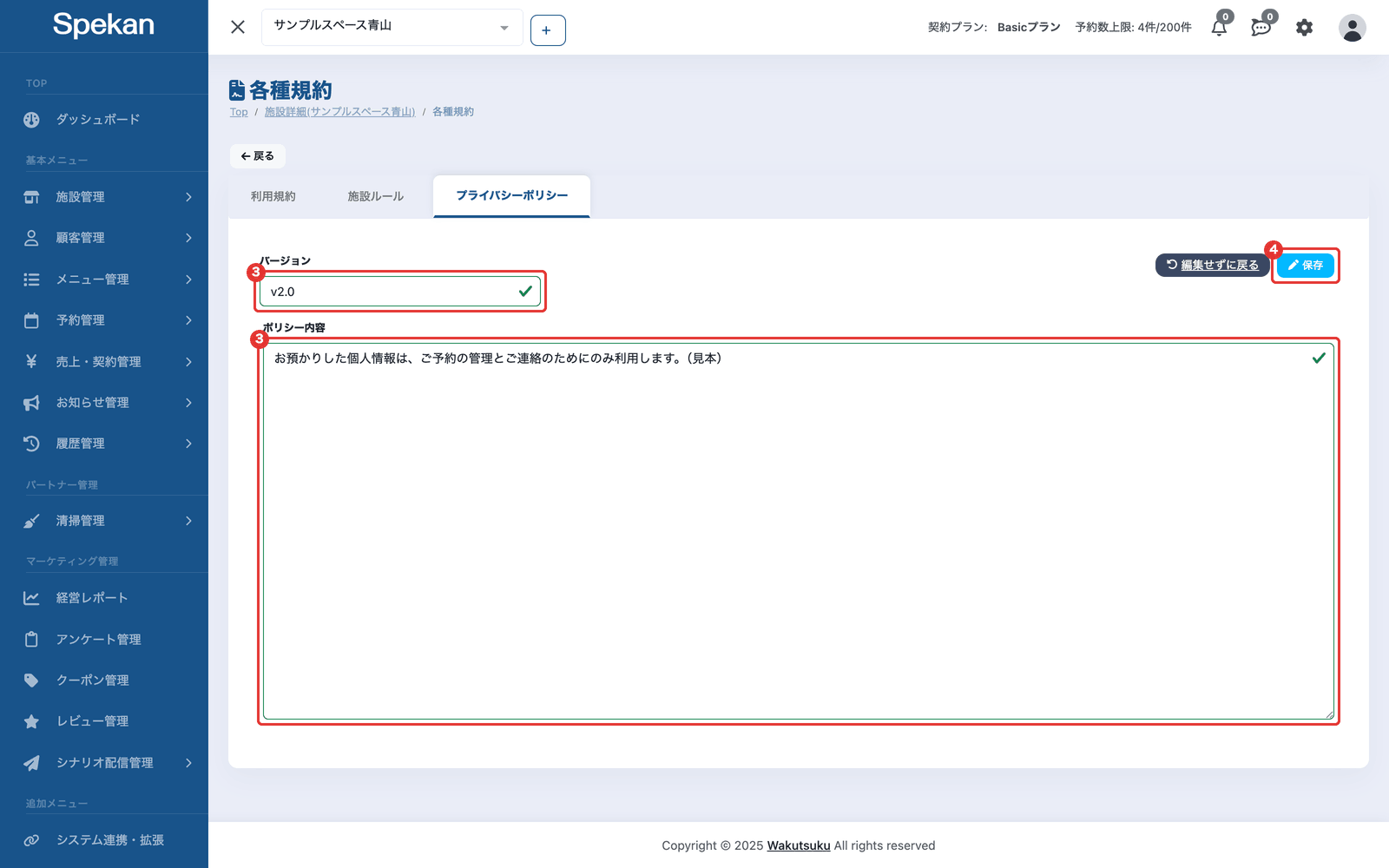This screenshot has height=868, width=1389.
Task: Click into the ポリシー内容 text area
Action: [799, 531]
